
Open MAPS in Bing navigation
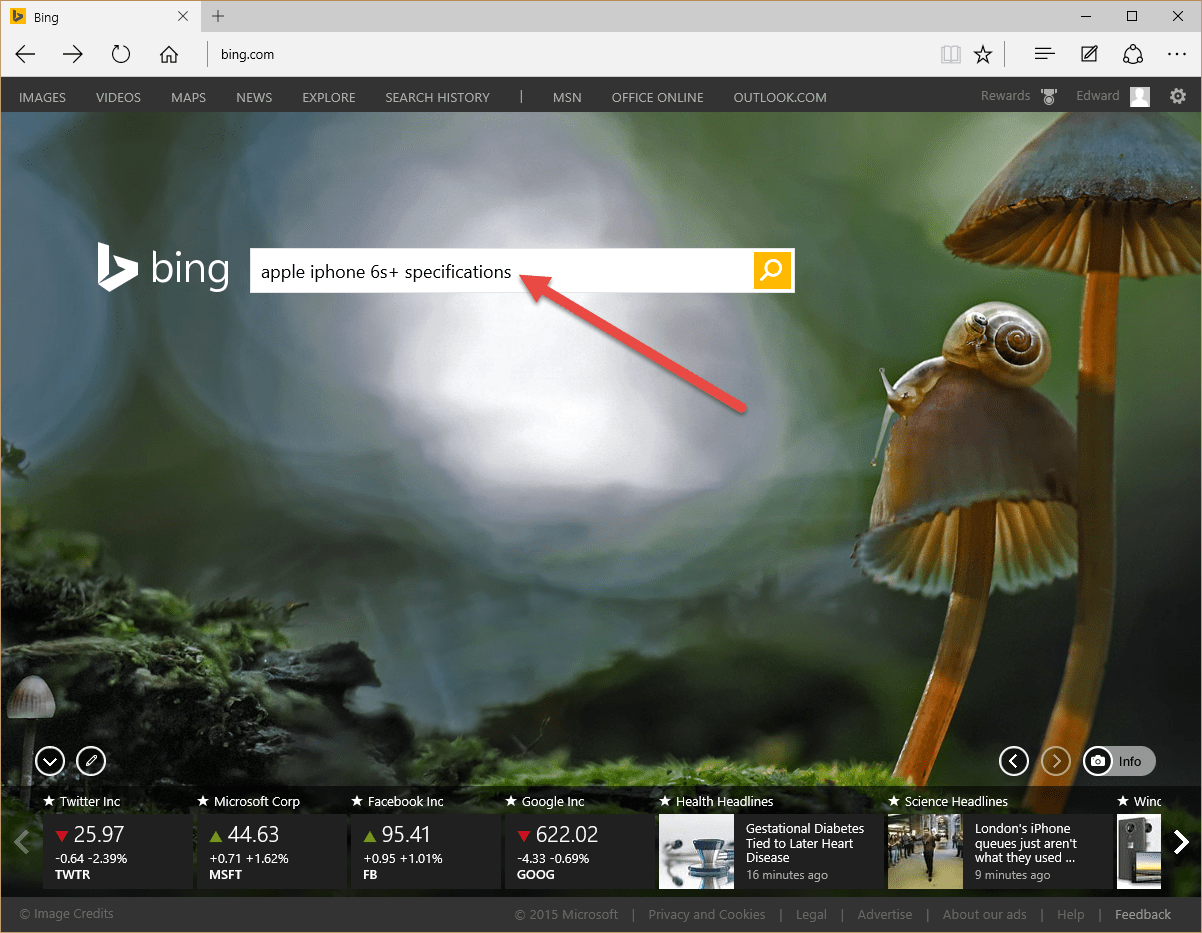tap(188, 97)
